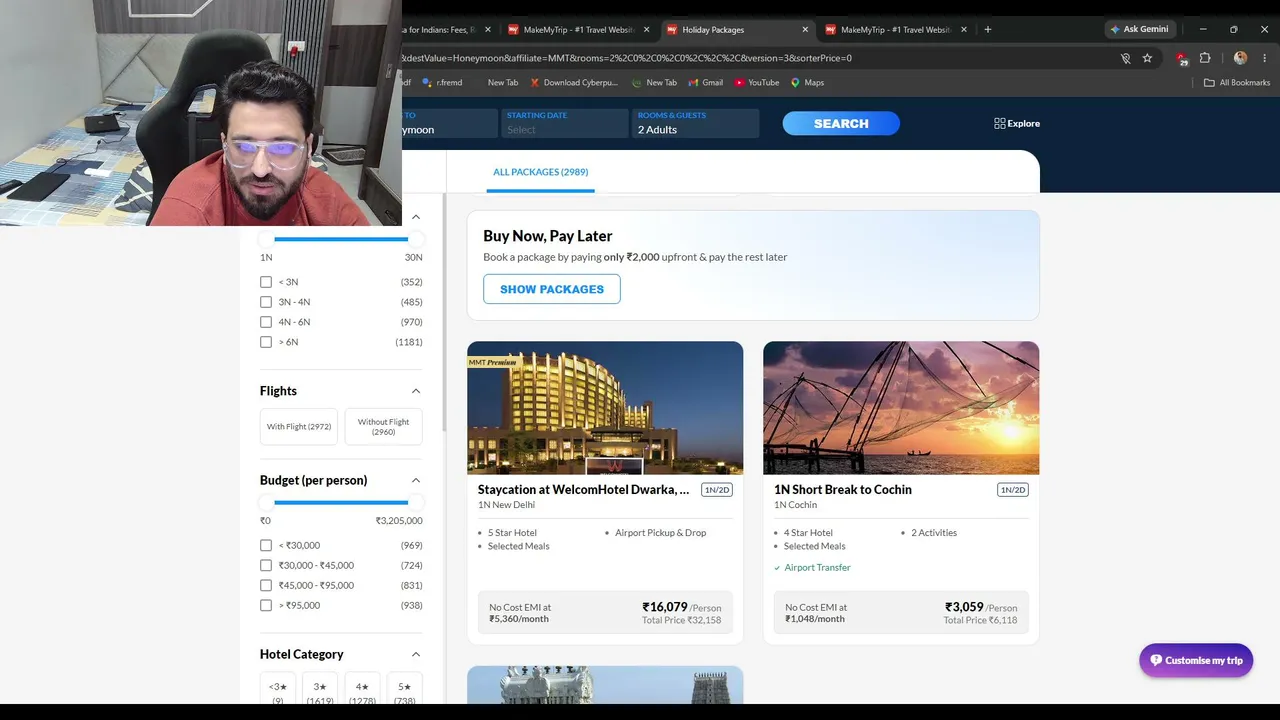Bookmark this page with the star icon
The image size is (1280, 720).
click(x=1147, y=58)
